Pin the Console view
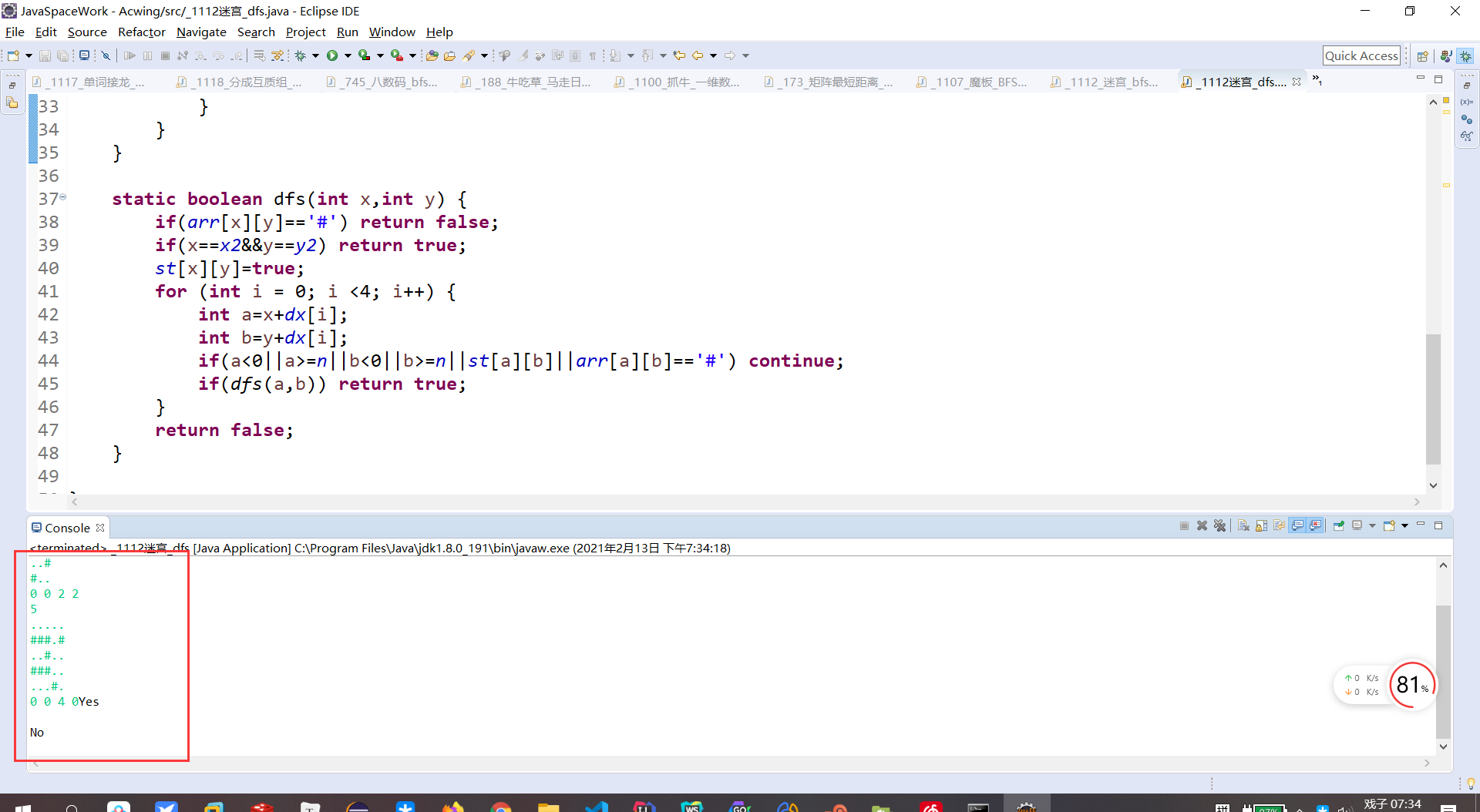 [x=1340, y=525]
